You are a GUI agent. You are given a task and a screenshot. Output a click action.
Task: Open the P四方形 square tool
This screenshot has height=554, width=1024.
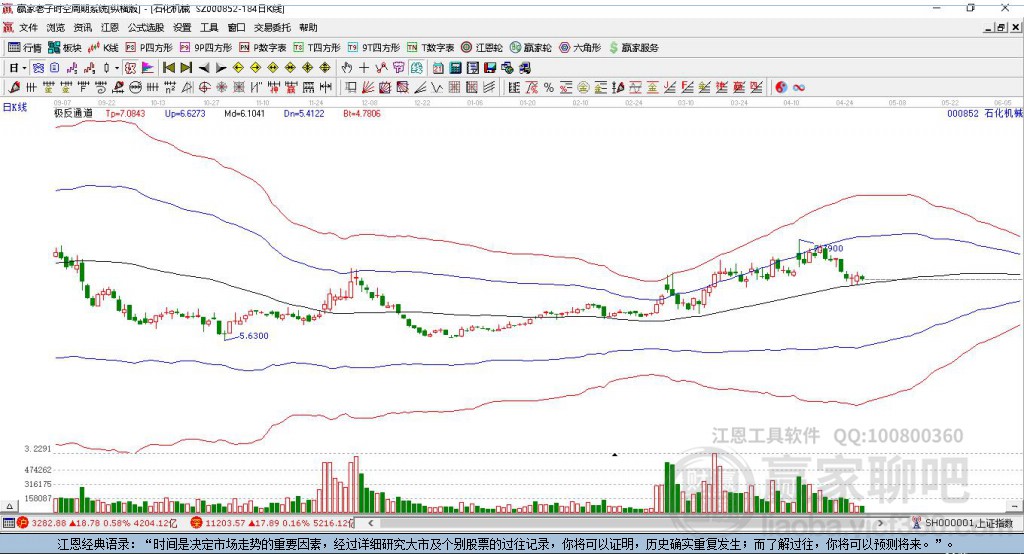149,48
